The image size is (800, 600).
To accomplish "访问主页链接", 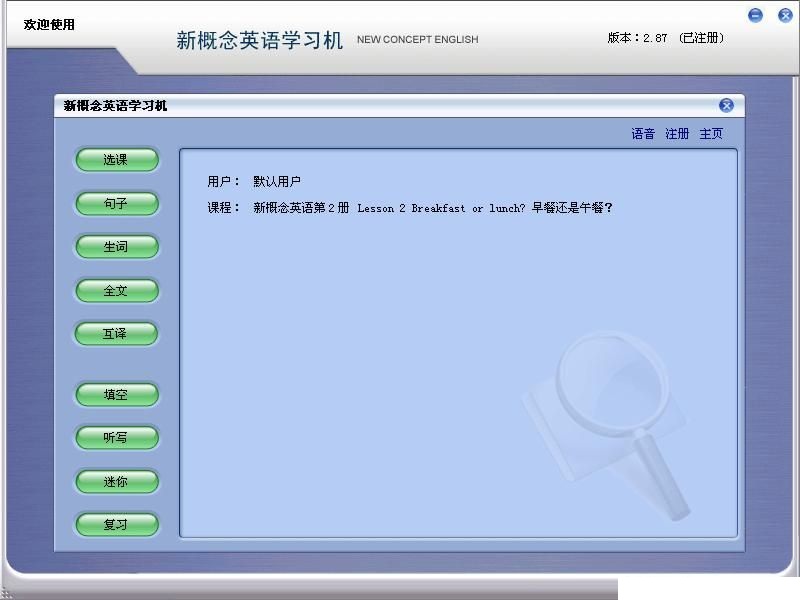I will [x=711, y=133].
